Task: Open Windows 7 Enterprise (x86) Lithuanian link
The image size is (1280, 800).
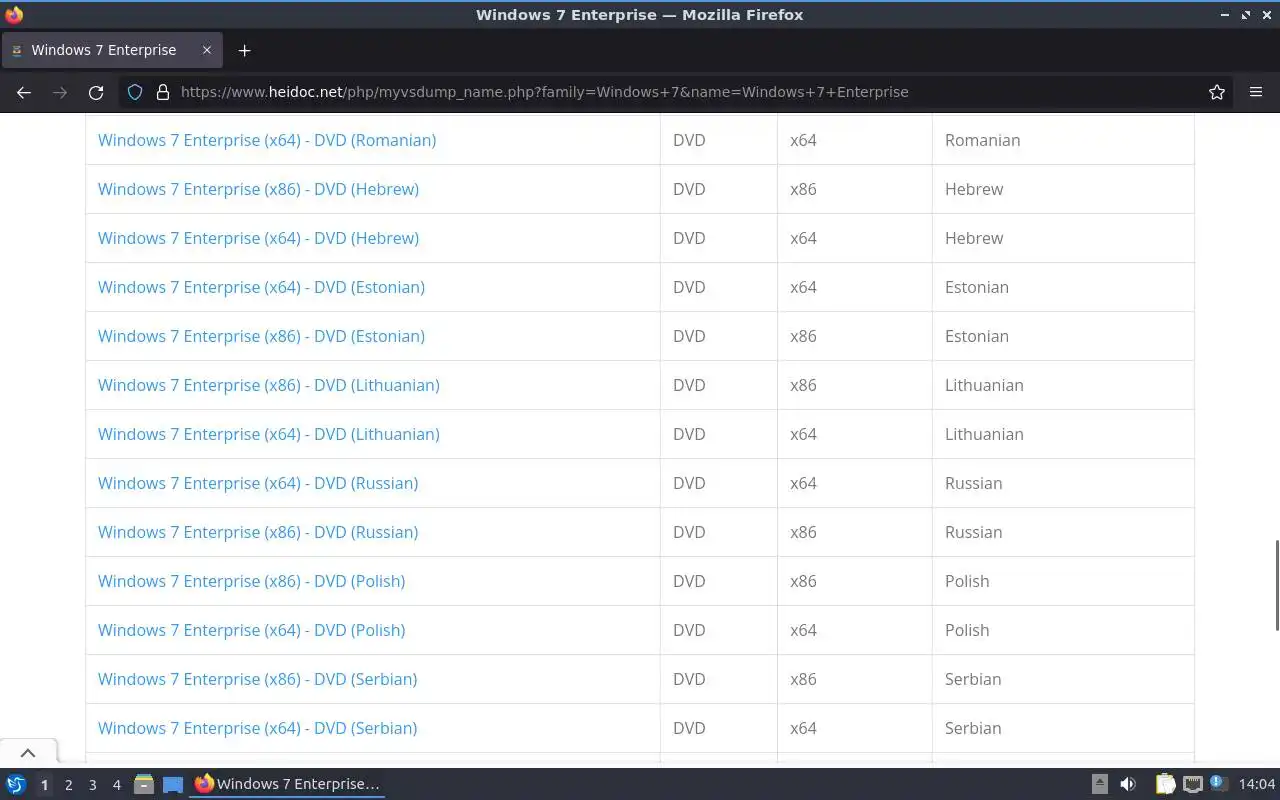Action: coord(269,385)
